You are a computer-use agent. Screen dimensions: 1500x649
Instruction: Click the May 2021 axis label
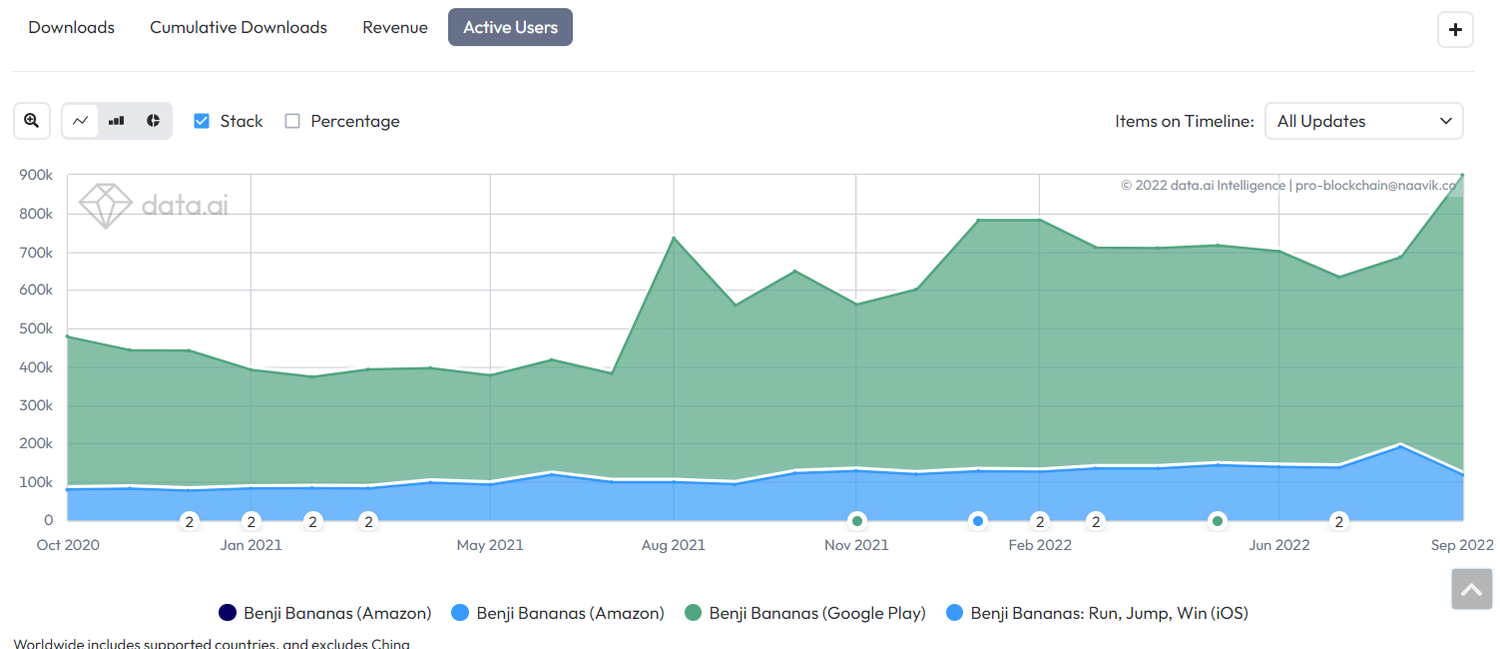click(490, 545)
